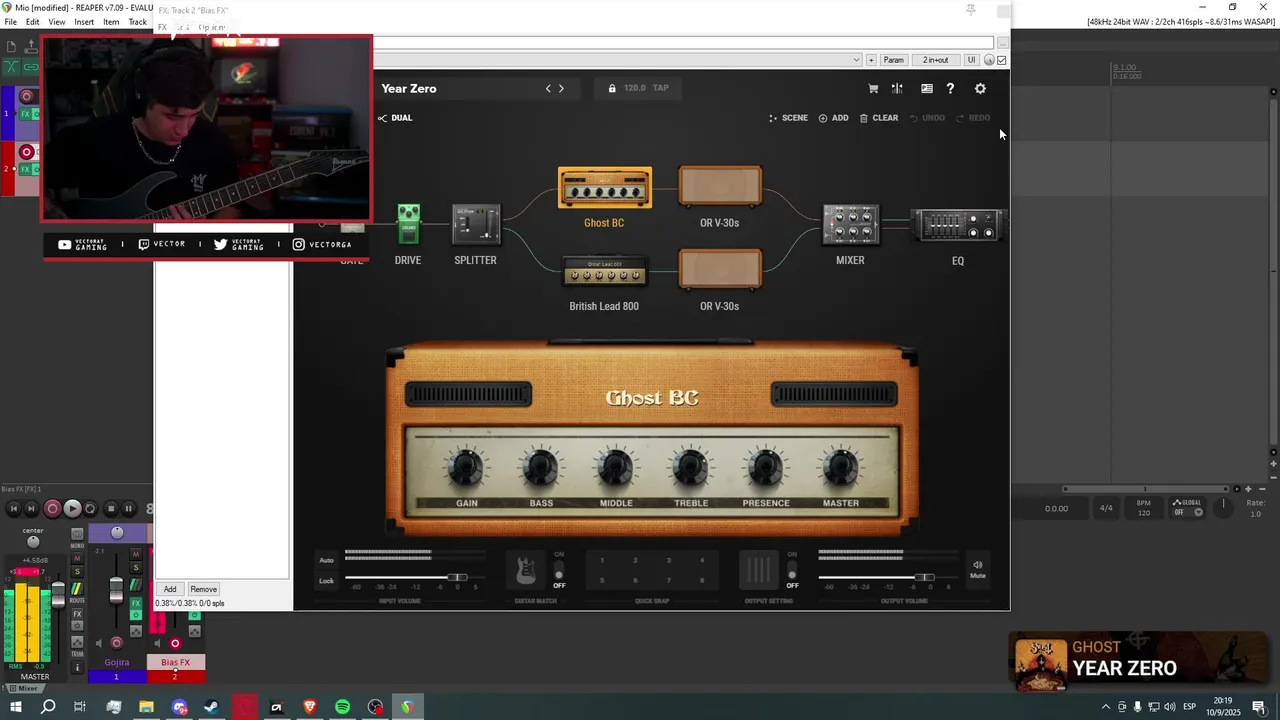Toggle the FX bypass checkbox

click(1002, 60)
